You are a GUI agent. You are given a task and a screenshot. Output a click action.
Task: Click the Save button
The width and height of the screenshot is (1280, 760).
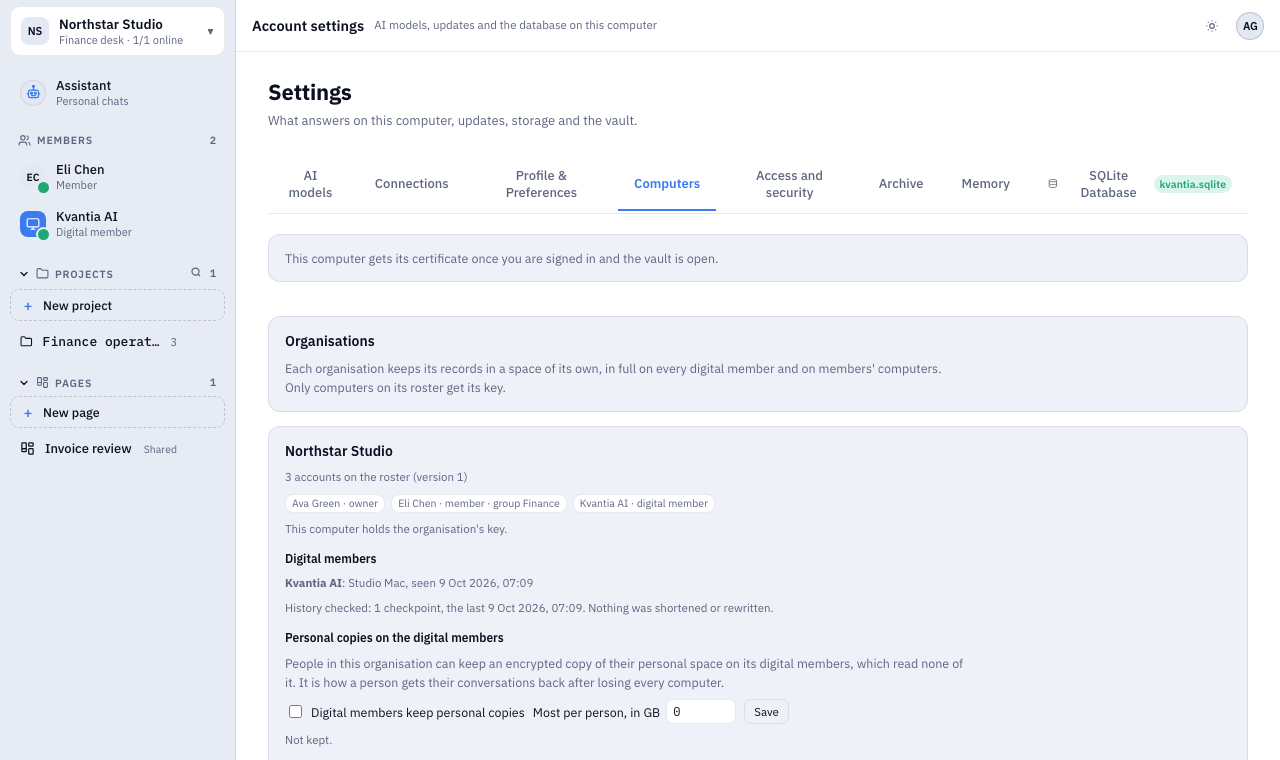click(766, 712)
